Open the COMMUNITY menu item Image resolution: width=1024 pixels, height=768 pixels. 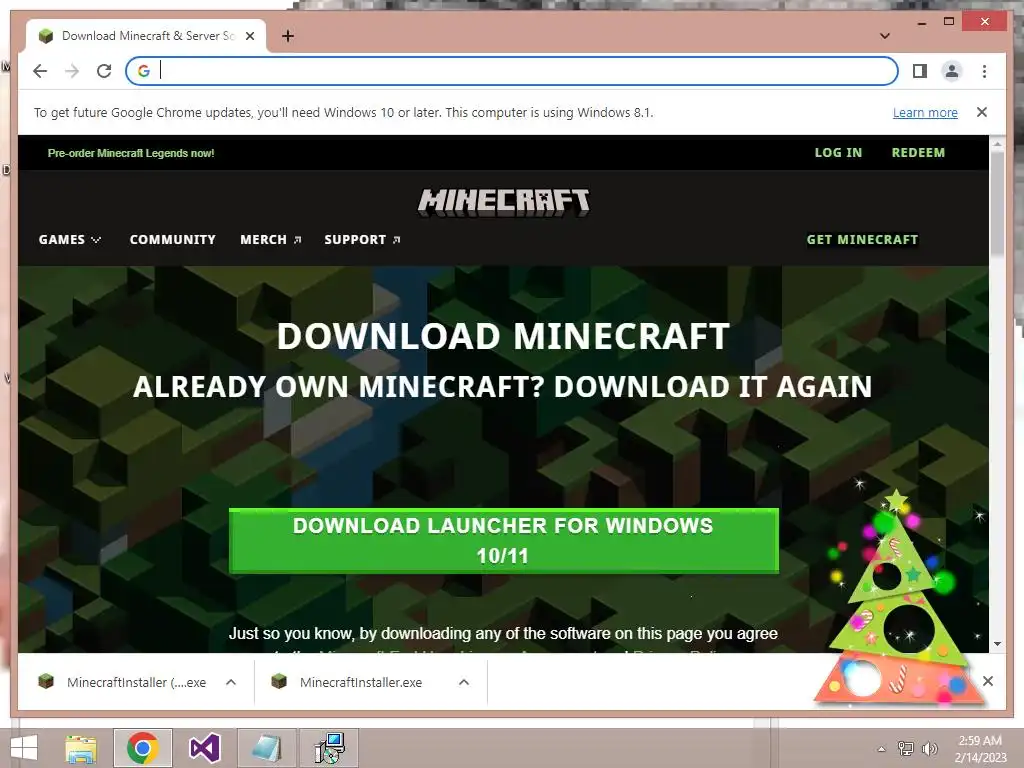[x=172, y=240]
